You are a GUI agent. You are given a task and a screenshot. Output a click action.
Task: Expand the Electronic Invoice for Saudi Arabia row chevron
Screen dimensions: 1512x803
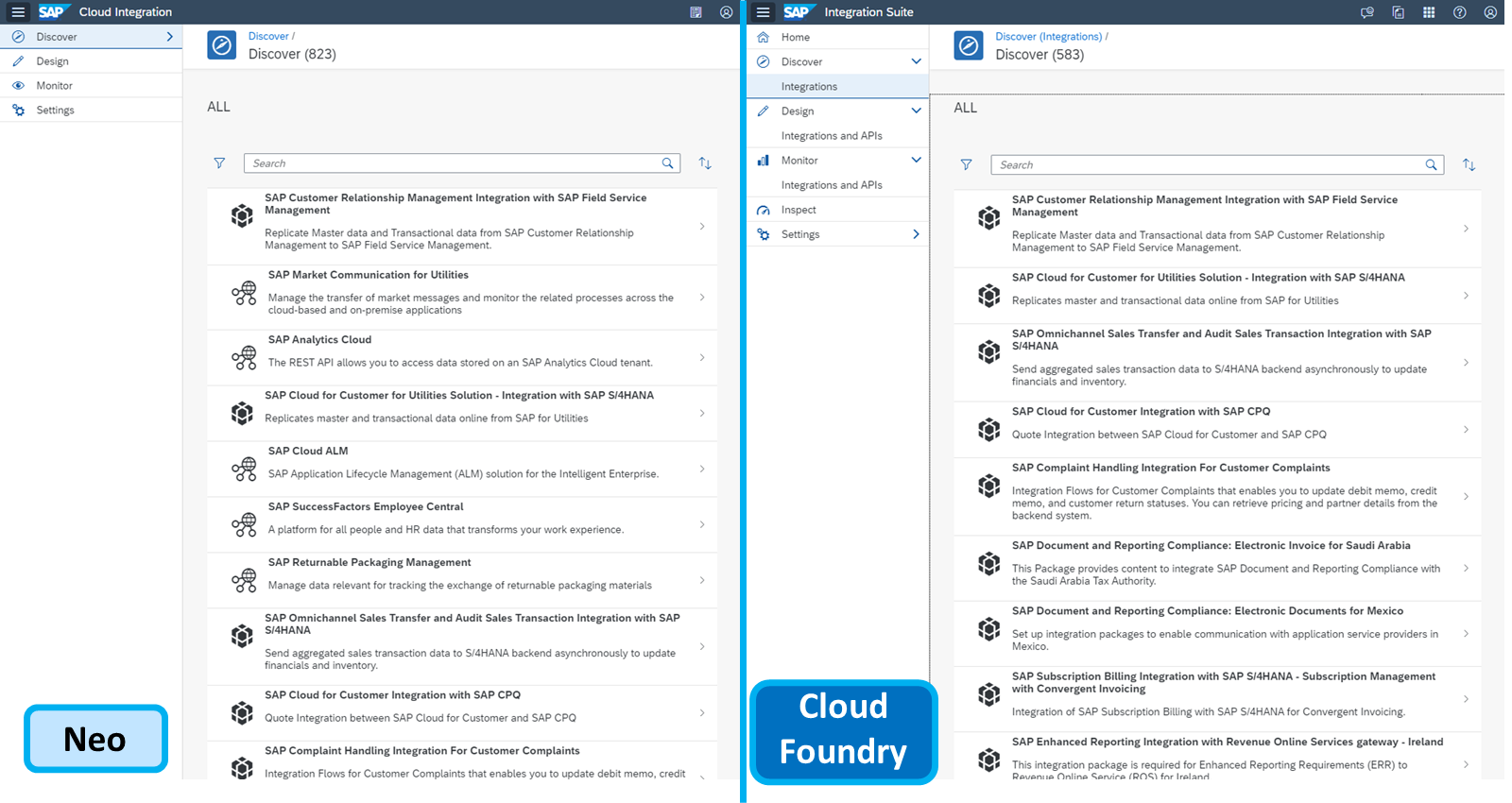coord(1466,569)
